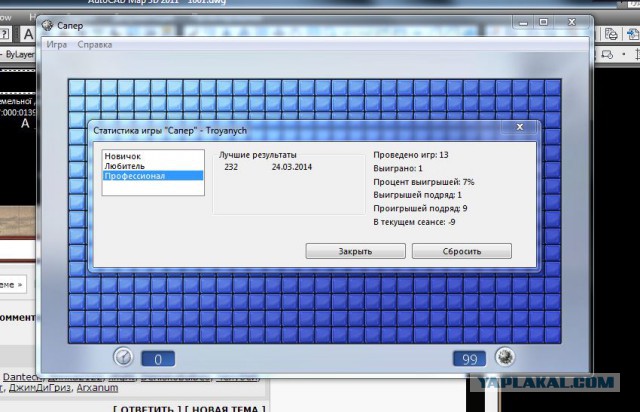This screenshot has height=412, width=640.
Task: Open the Arxanum user link on the forum page
Action: pyautogui.click(x=97, y=388)
